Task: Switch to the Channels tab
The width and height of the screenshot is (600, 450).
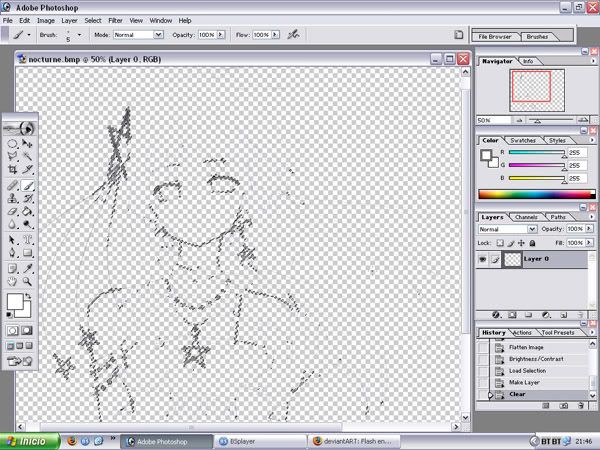Action: click(526, 217)
